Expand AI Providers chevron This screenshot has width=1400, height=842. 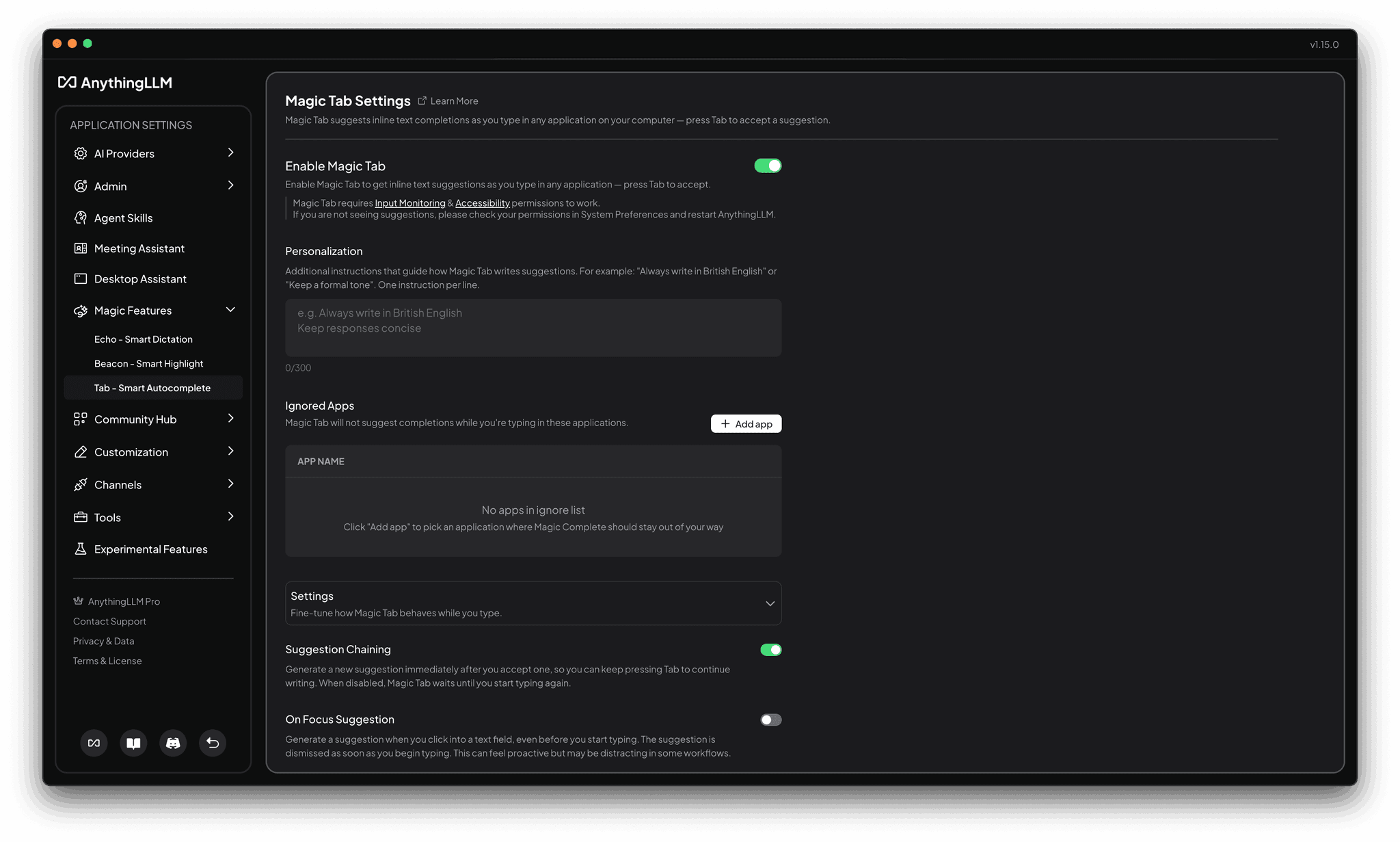tap(230, 153)
